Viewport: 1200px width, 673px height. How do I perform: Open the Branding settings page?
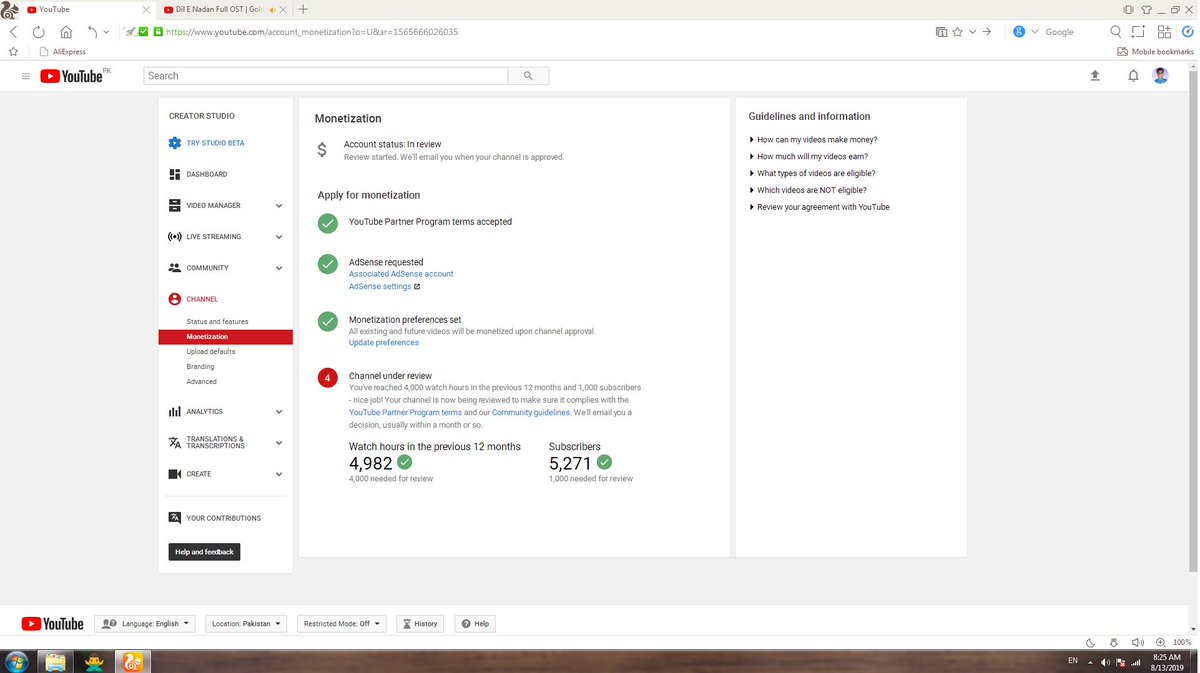200,367
